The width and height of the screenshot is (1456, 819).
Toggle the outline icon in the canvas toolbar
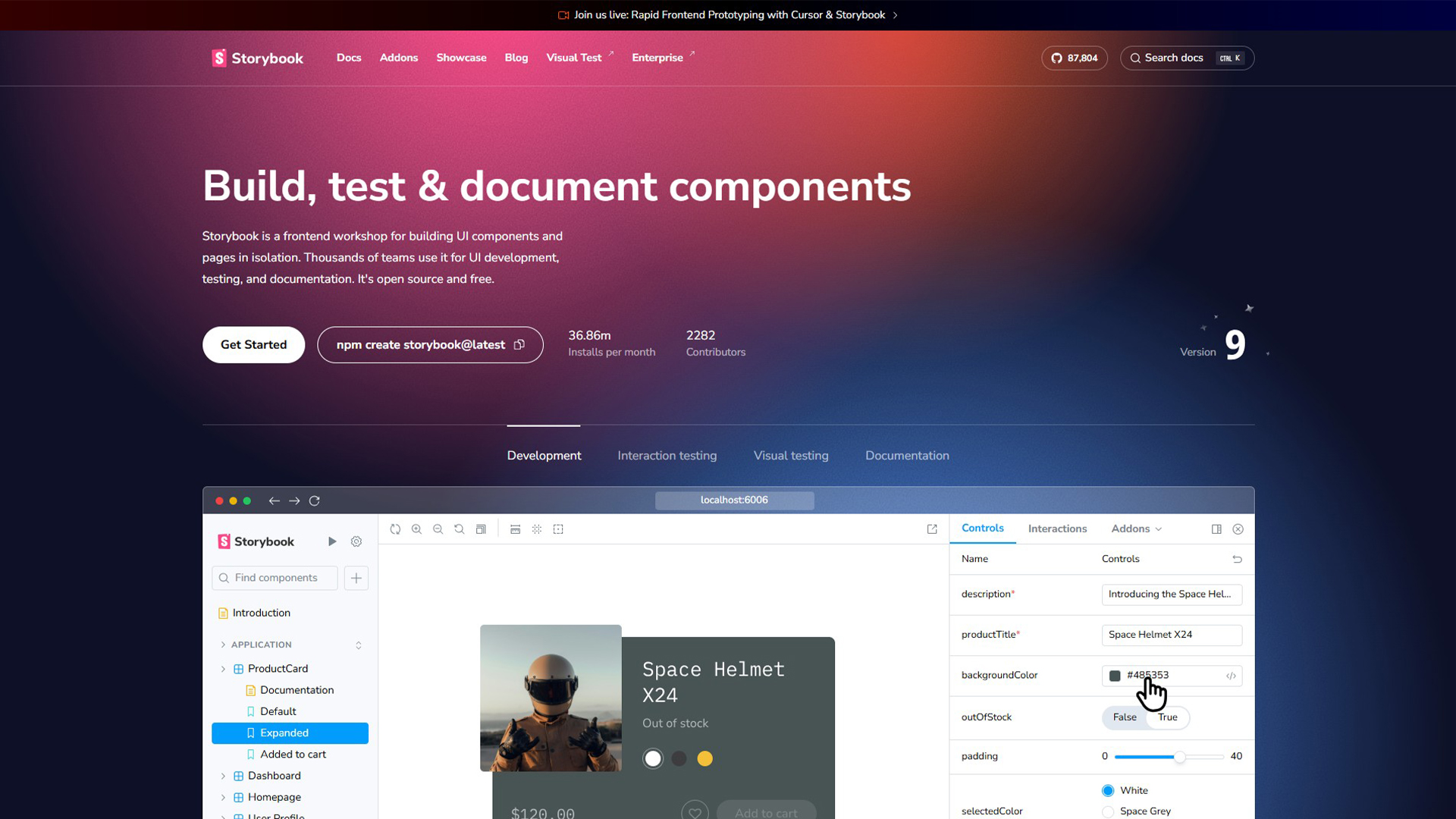point(558,529)
